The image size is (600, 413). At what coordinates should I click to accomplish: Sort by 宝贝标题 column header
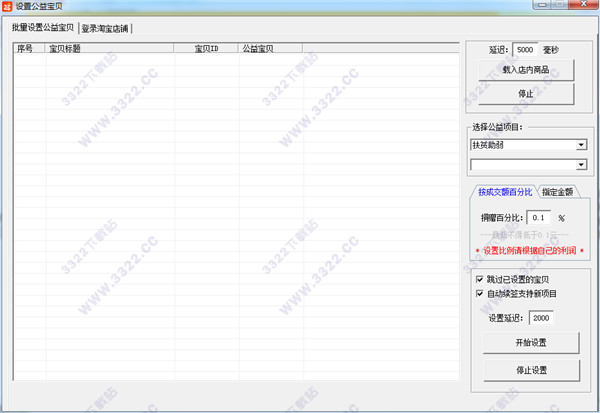tap(110, 48)
